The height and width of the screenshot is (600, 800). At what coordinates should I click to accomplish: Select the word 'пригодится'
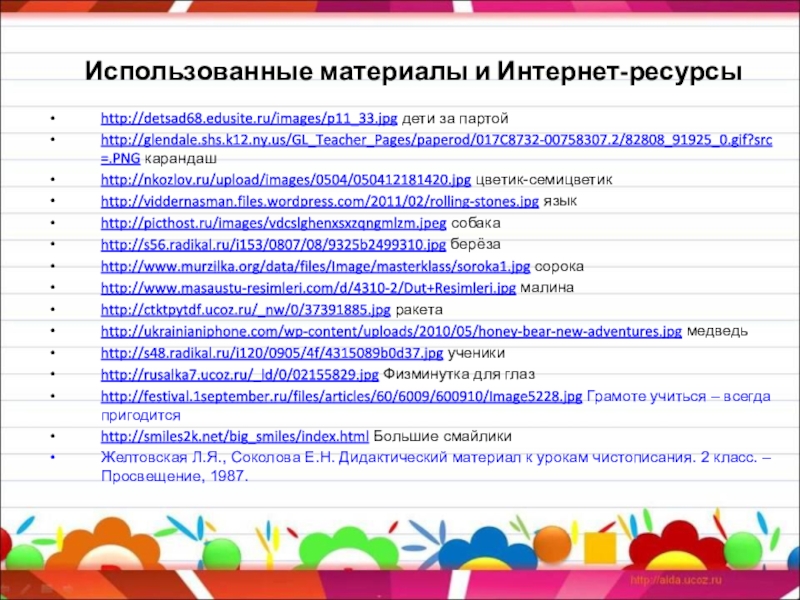(141, 415)
